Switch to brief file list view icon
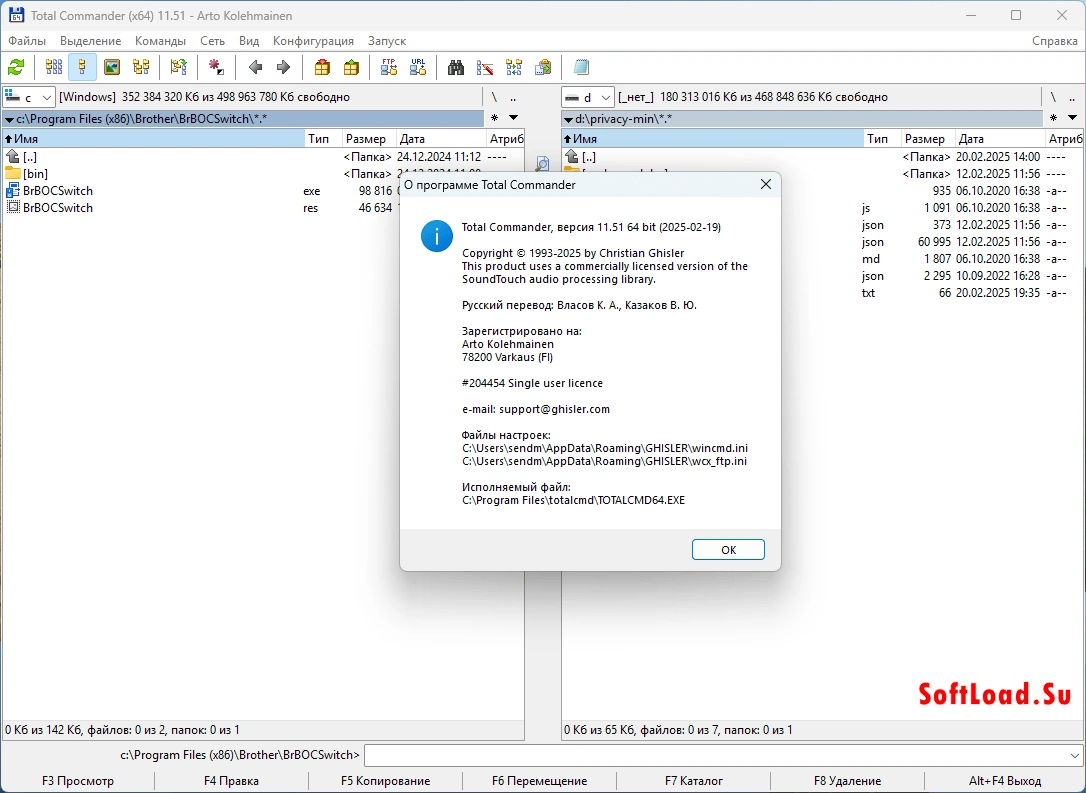The height and width of the screenshot is (793, 1086). (x=53, y=67)
